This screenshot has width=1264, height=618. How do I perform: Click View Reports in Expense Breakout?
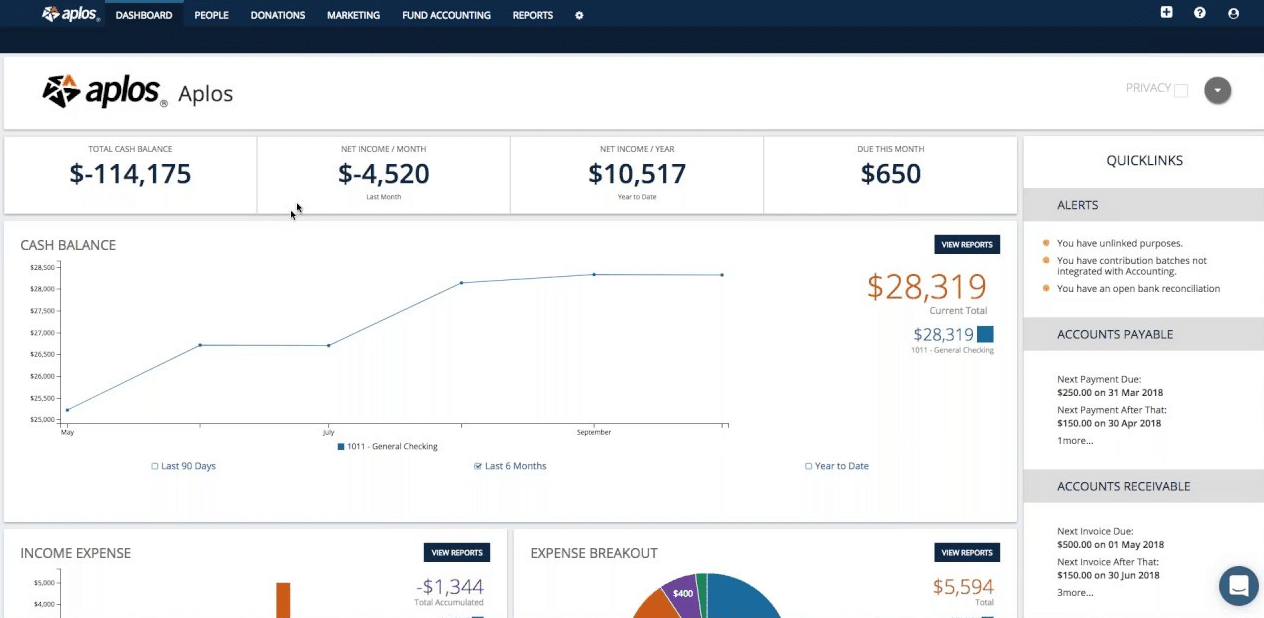[967, 552]
